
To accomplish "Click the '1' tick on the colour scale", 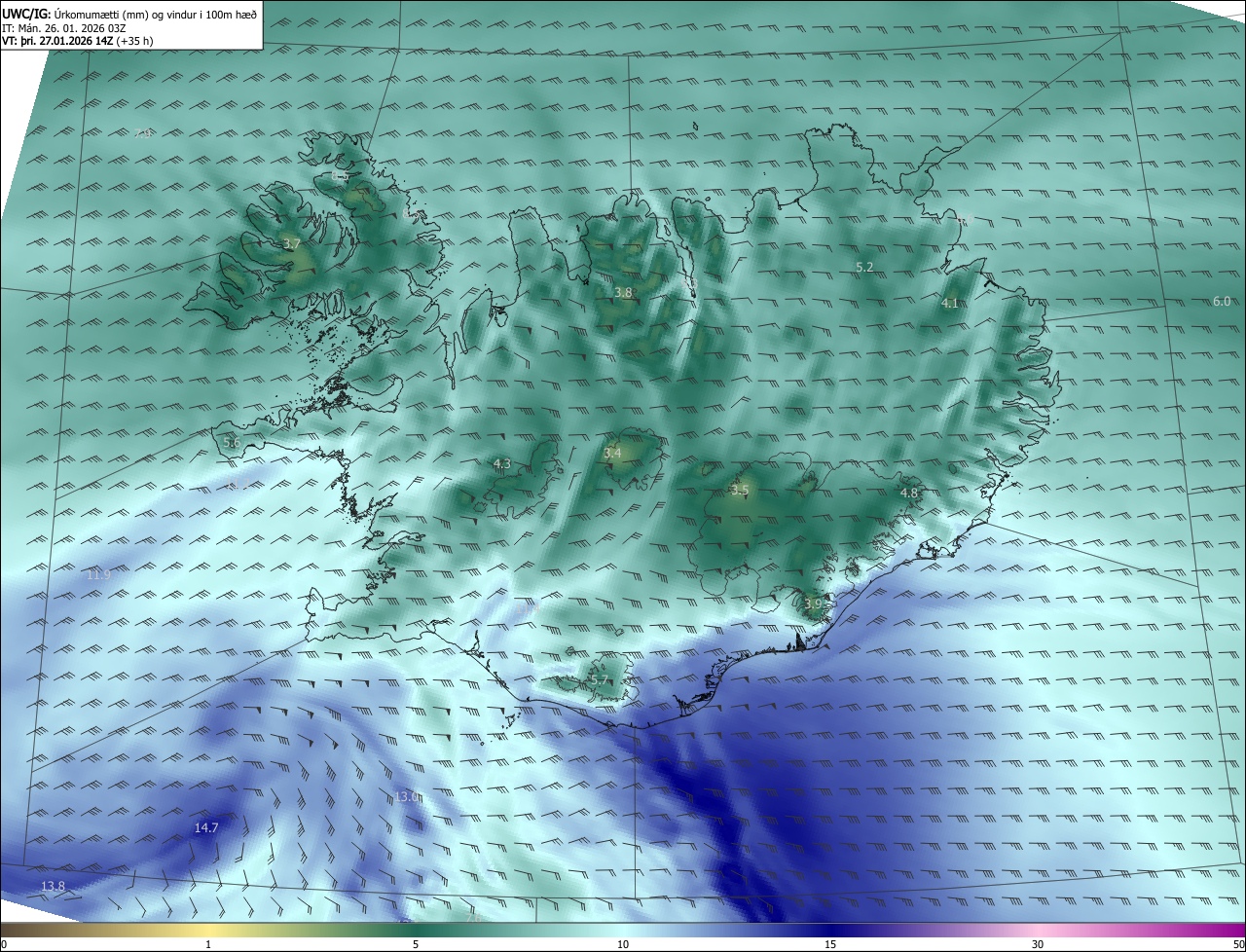I will point(208,945).
